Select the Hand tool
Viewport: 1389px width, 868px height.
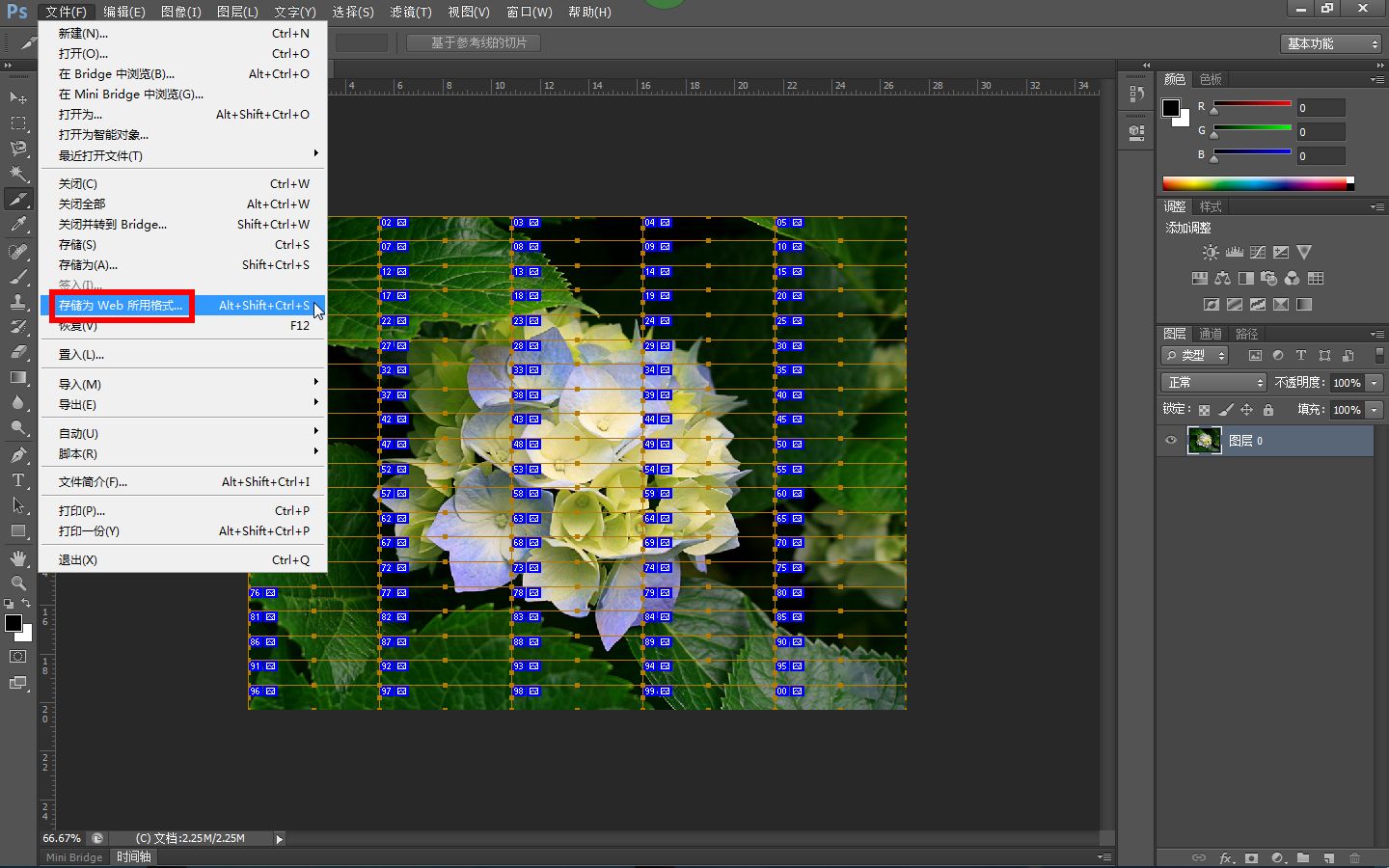18,558
